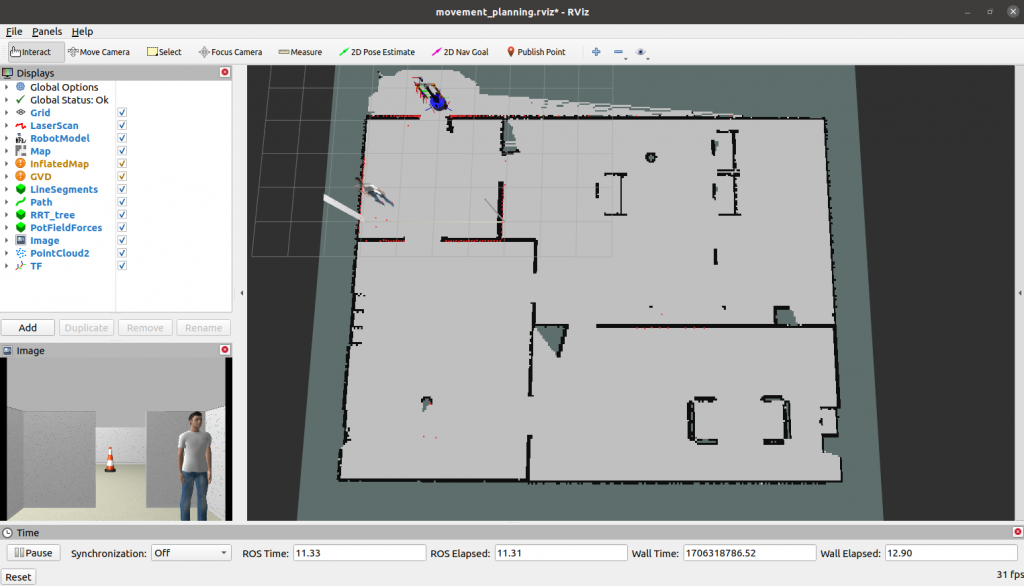Click the camera image preview

pos(116,439)
